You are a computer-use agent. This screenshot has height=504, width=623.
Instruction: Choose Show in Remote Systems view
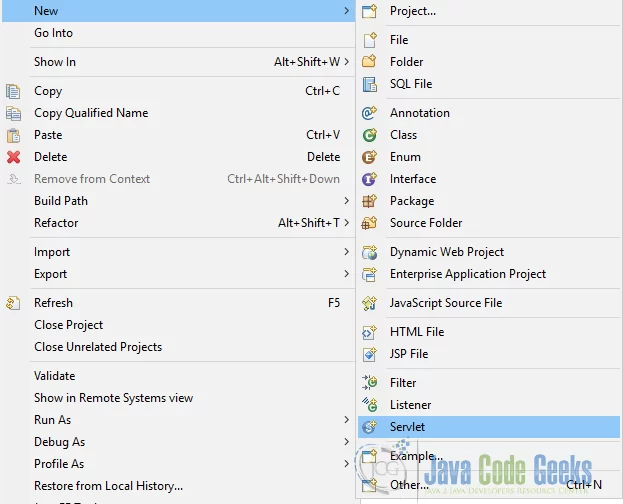pyautogui.click(x=178, y=398)
